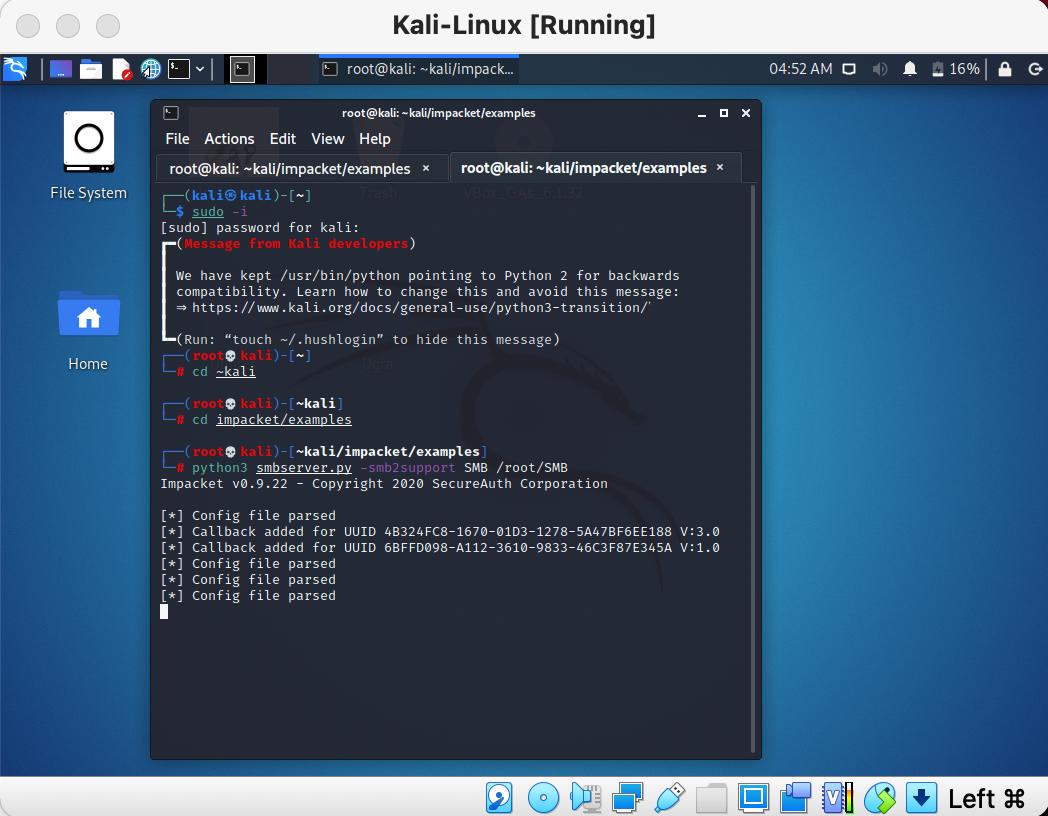The height and width of the screenshot is (816, 1048).
Task: Click the Impacket v0.9.22 copyright line
Action: 384,483
